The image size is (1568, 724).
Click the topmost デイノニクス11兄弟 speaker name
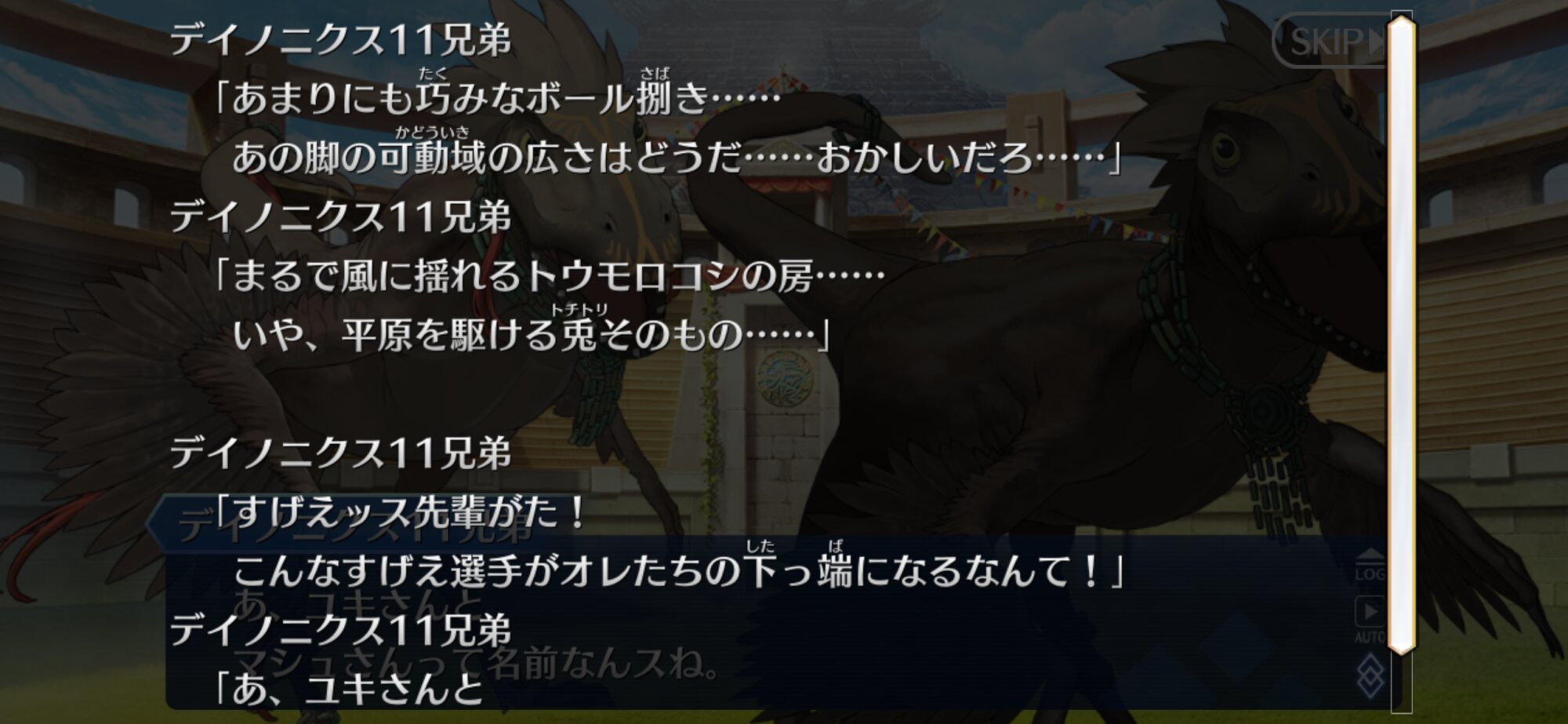tap(340, 40)
